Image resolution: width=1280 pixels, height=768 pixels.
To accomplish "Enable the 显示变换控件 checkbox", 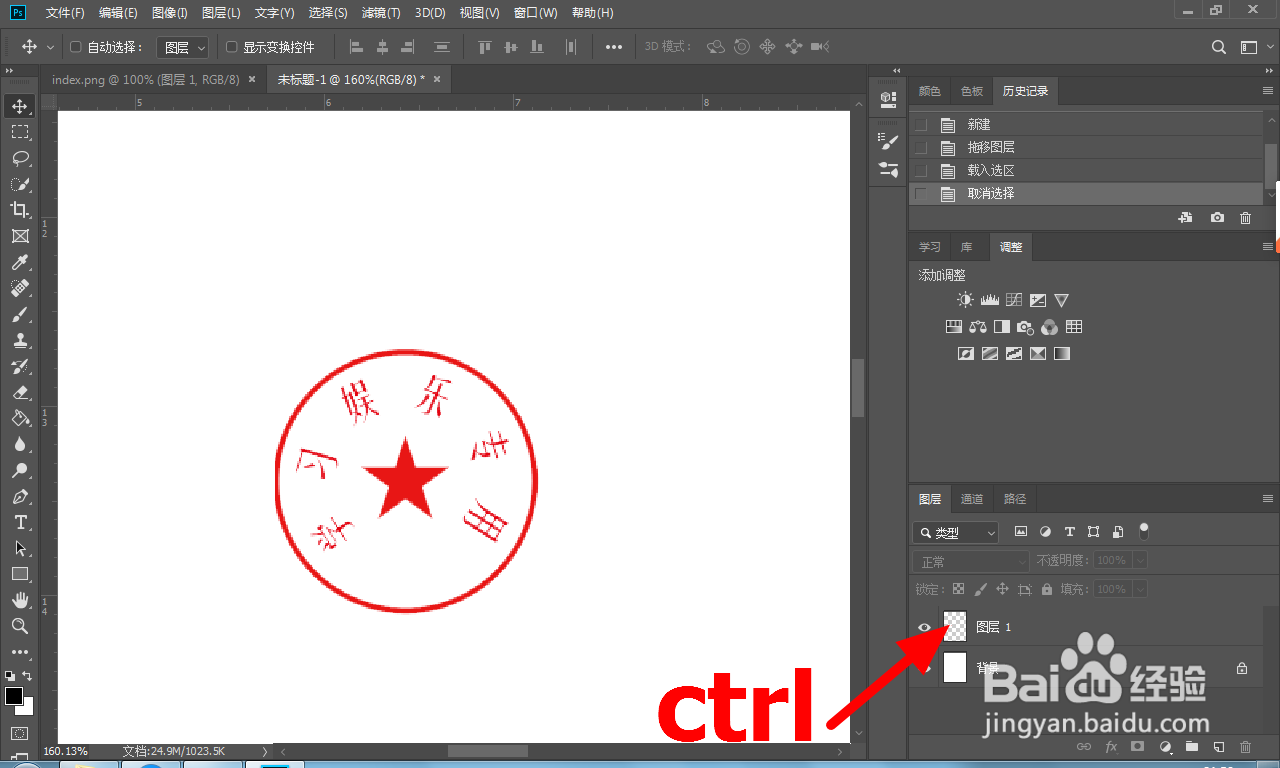I will (x=231, y=47).
